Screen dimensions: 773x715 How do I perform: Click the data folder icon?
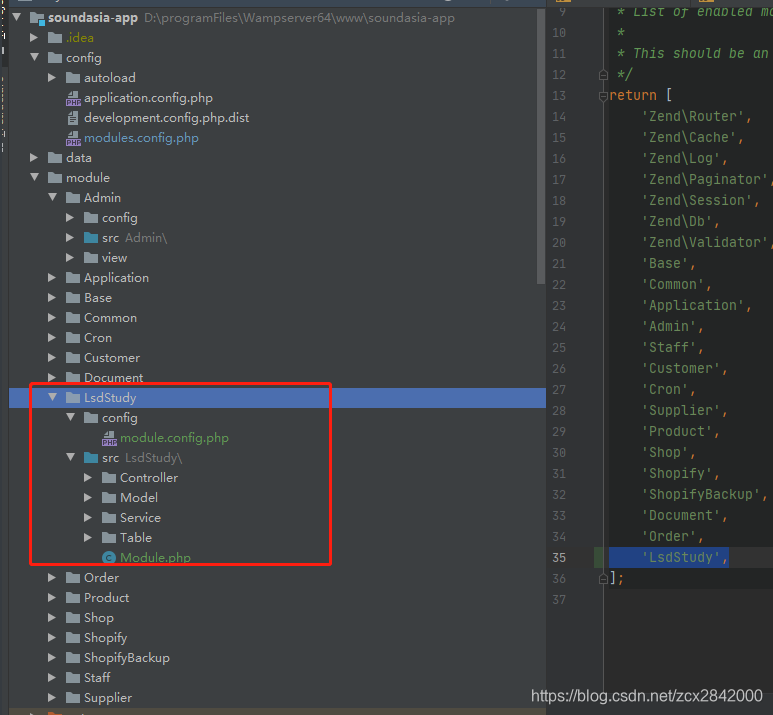55,157
